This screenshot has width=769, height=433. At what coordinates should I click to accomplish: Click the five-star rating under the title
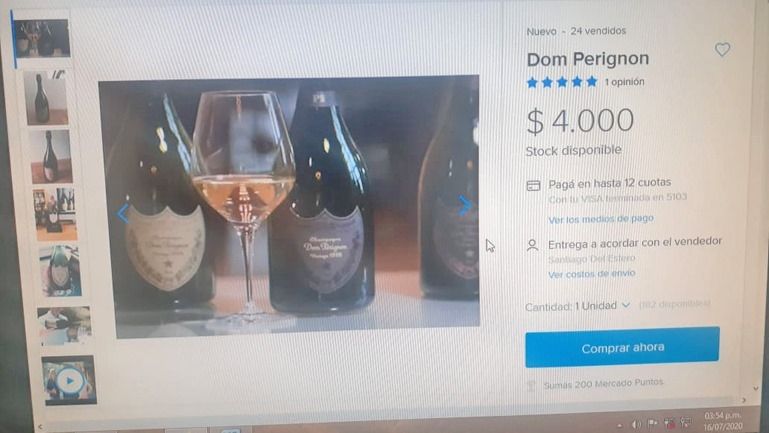(562, 82)
